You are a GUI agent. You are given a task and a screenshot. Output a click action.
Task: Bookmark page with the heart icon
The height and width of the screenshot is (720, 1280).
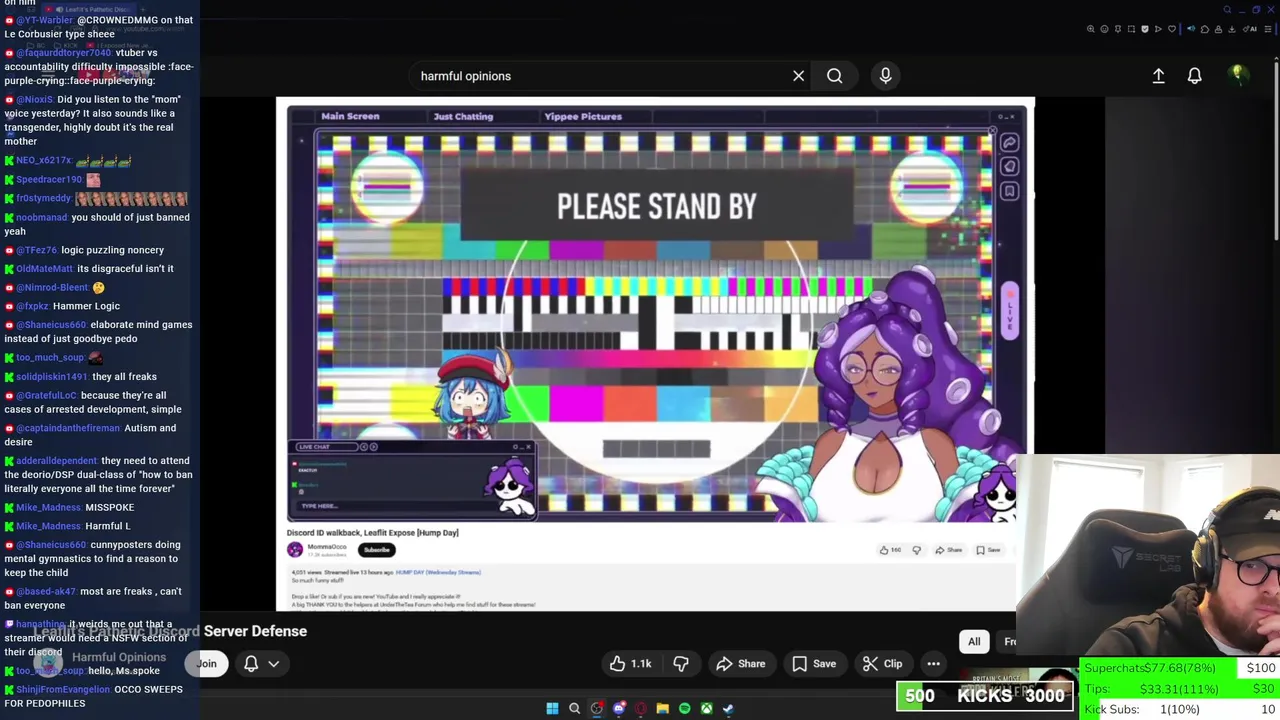[x=1172, y=29]
